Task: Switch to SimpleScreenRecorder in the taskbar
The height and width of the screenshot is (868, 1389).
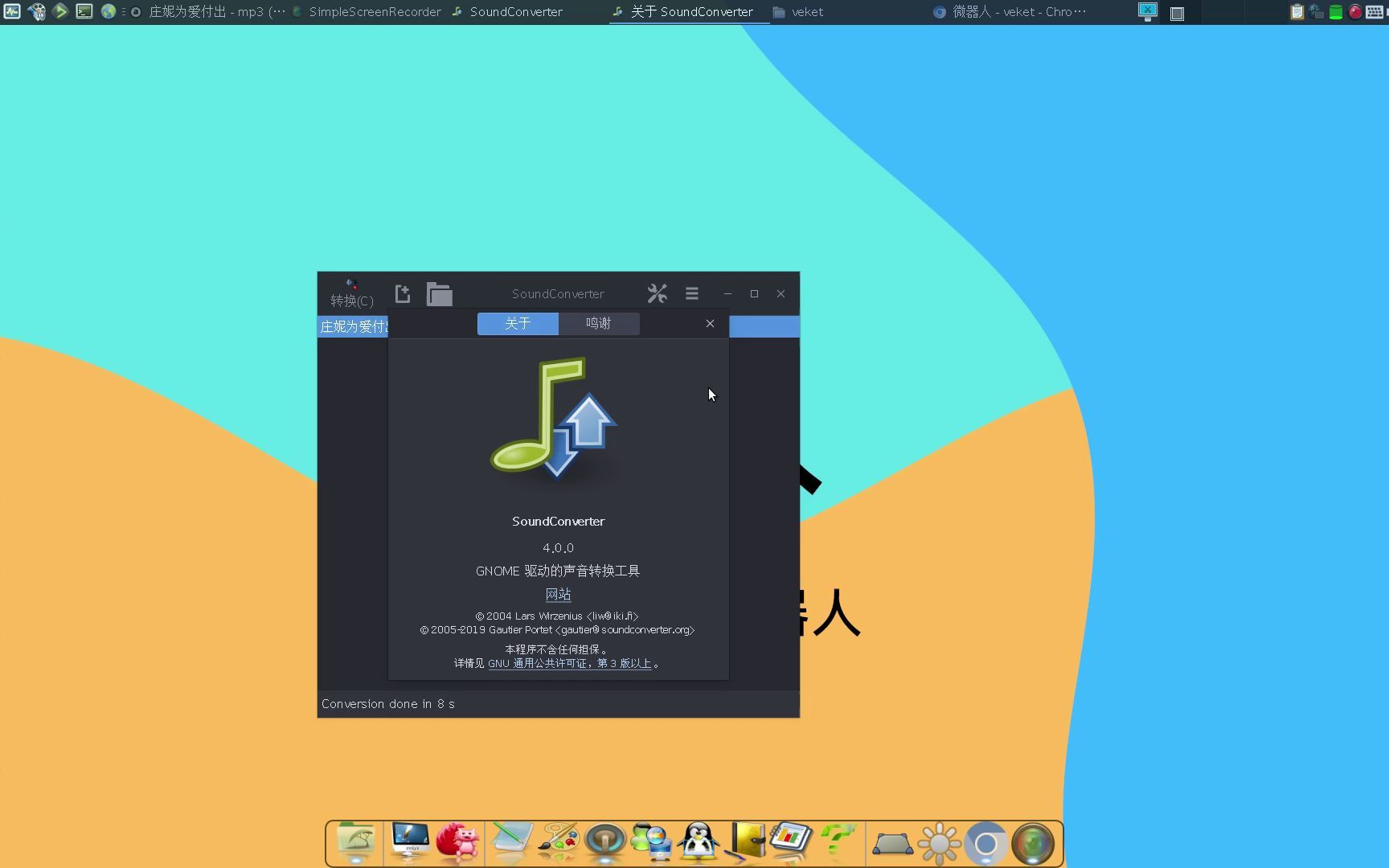Action: click(367, 12)
